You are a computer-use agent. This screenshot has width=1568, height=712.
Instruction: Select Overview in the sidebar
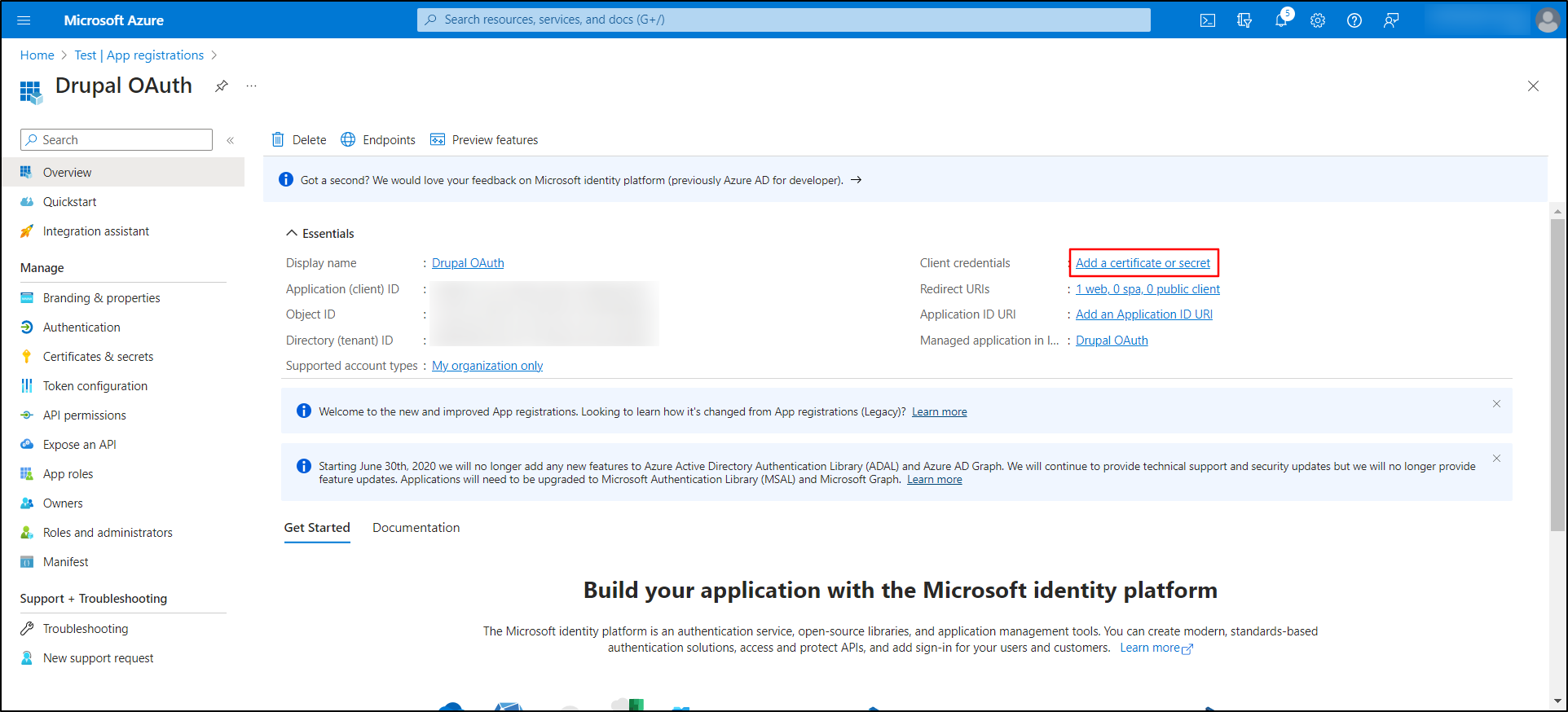point(122,173)
